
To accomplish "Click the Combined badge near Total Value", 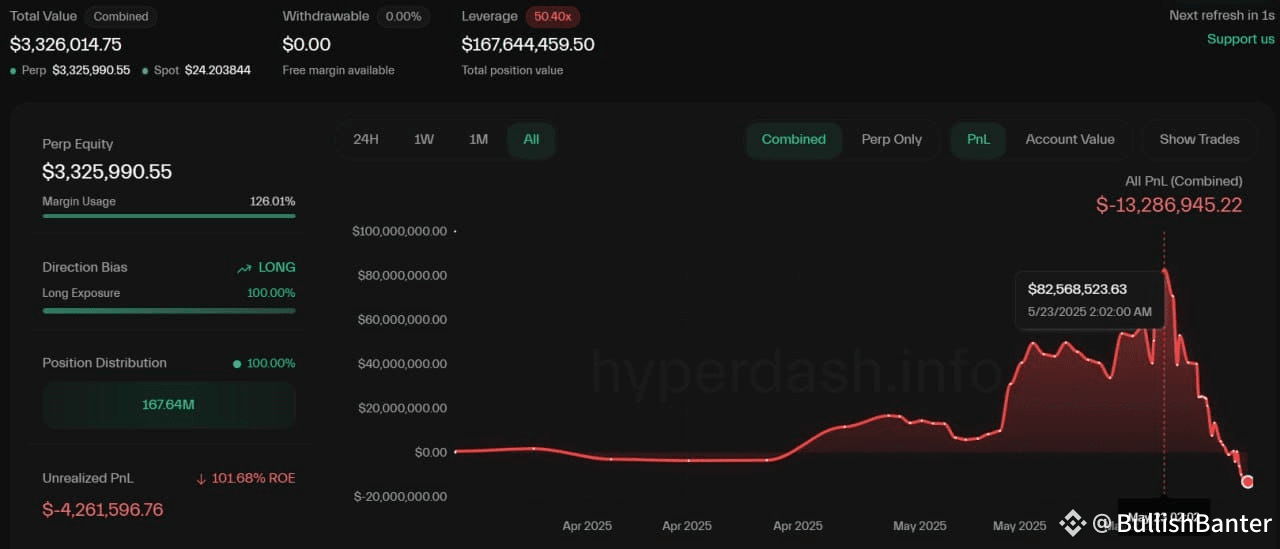I will pyautogui.click(x=120, y=16).
